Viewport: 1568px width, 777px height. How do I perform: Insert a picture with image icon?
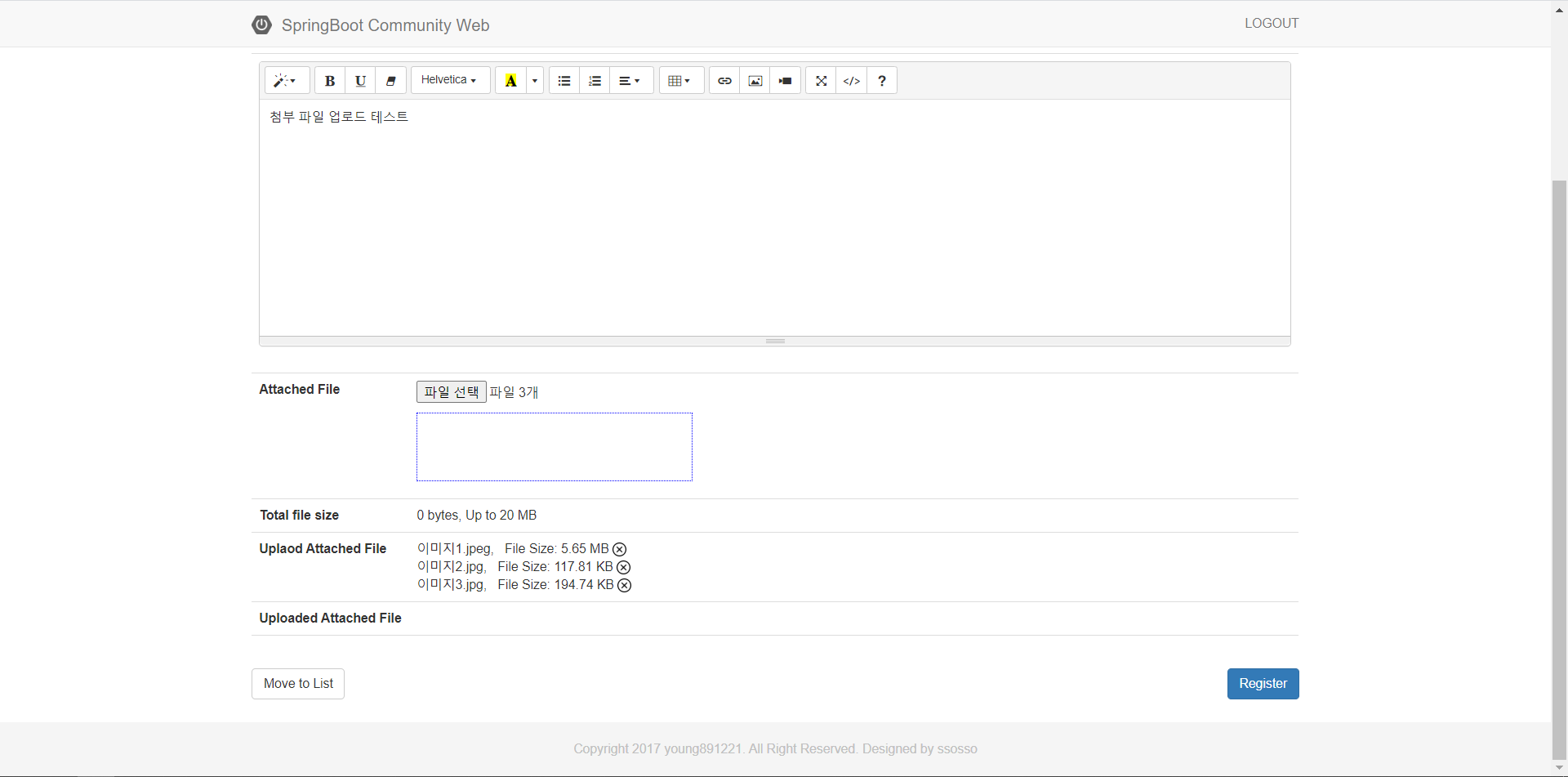tap(755, 81)
